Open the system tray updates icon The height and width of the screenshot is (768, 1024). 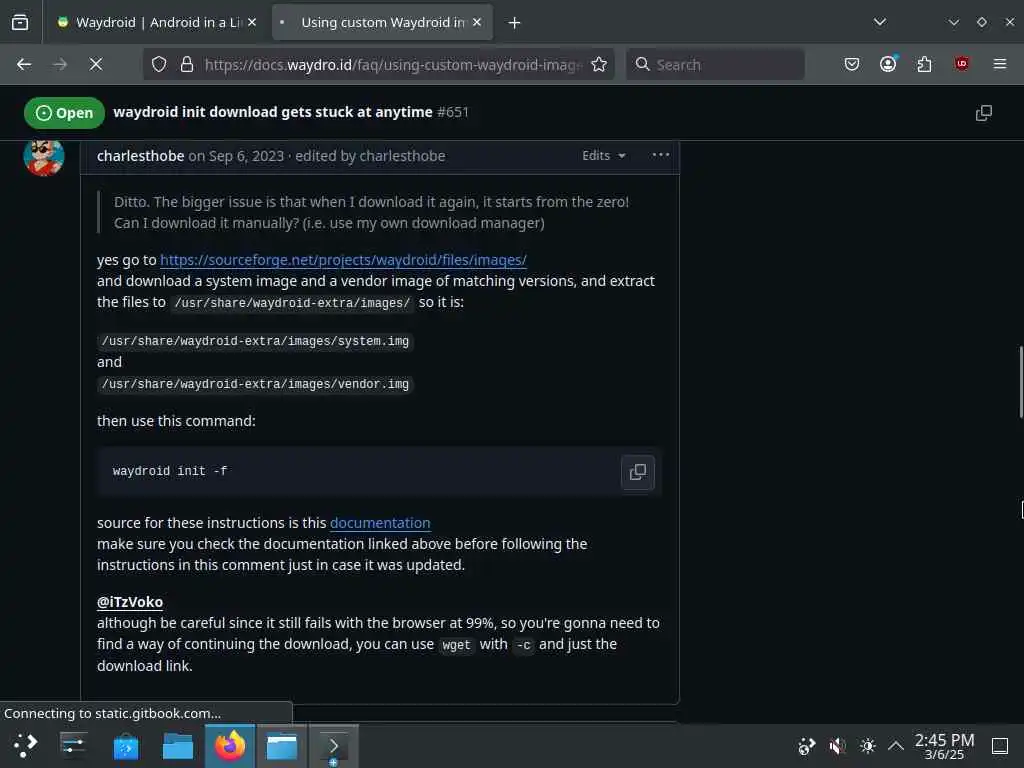point(807,746)
